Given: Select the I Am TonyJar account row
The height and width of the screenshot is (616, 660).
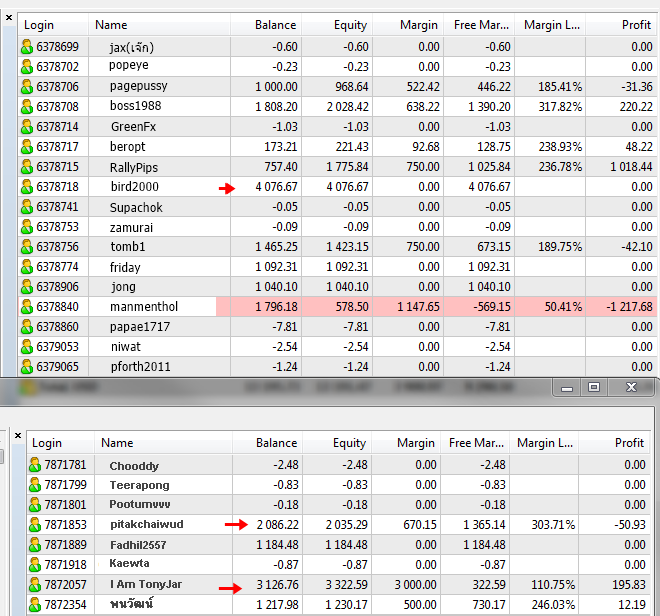Looking at the screenshot, I should click(x=145, y=585).
